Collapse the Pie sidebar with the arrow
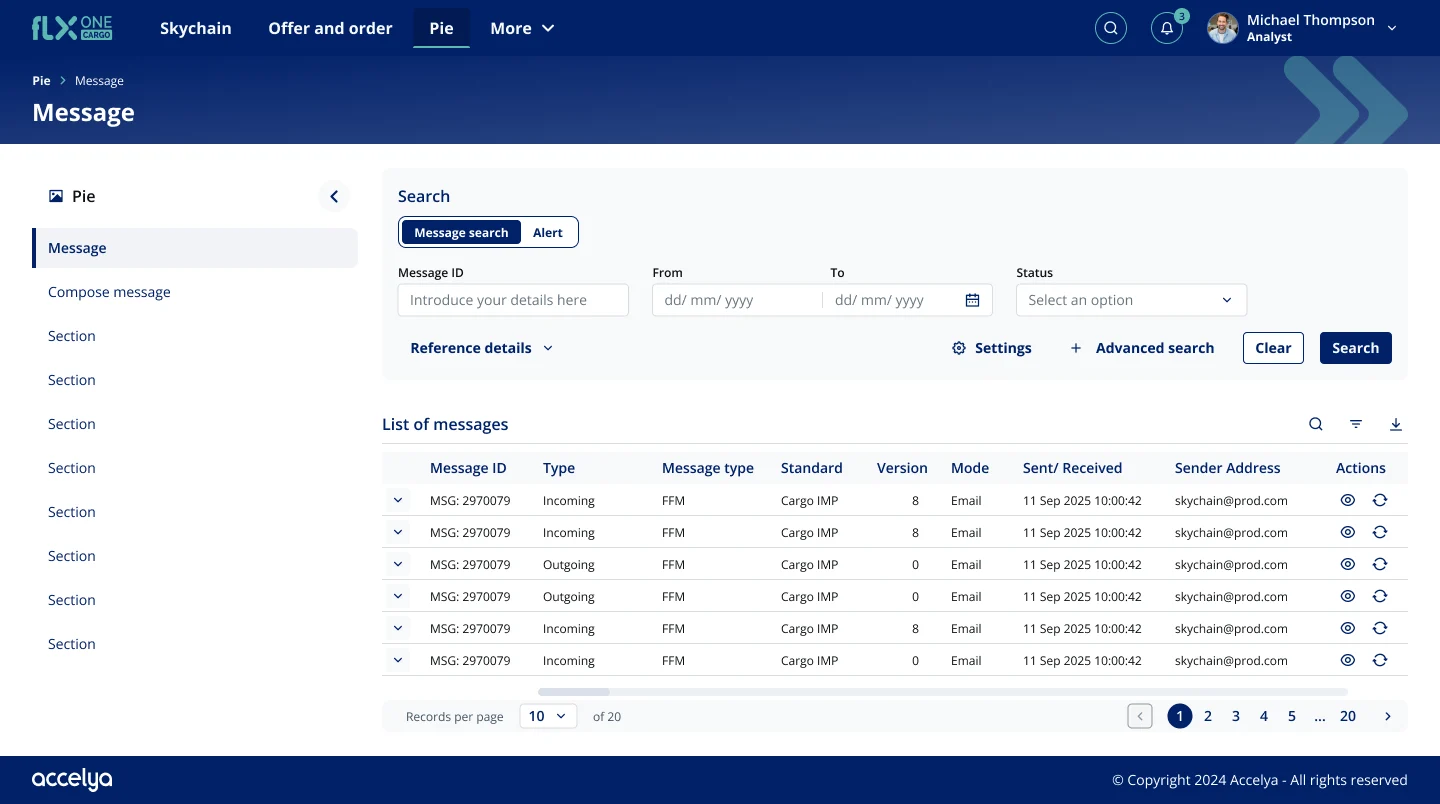This screenshot has height=804, width=1440. pyautogui.click(x=334, y=197)
